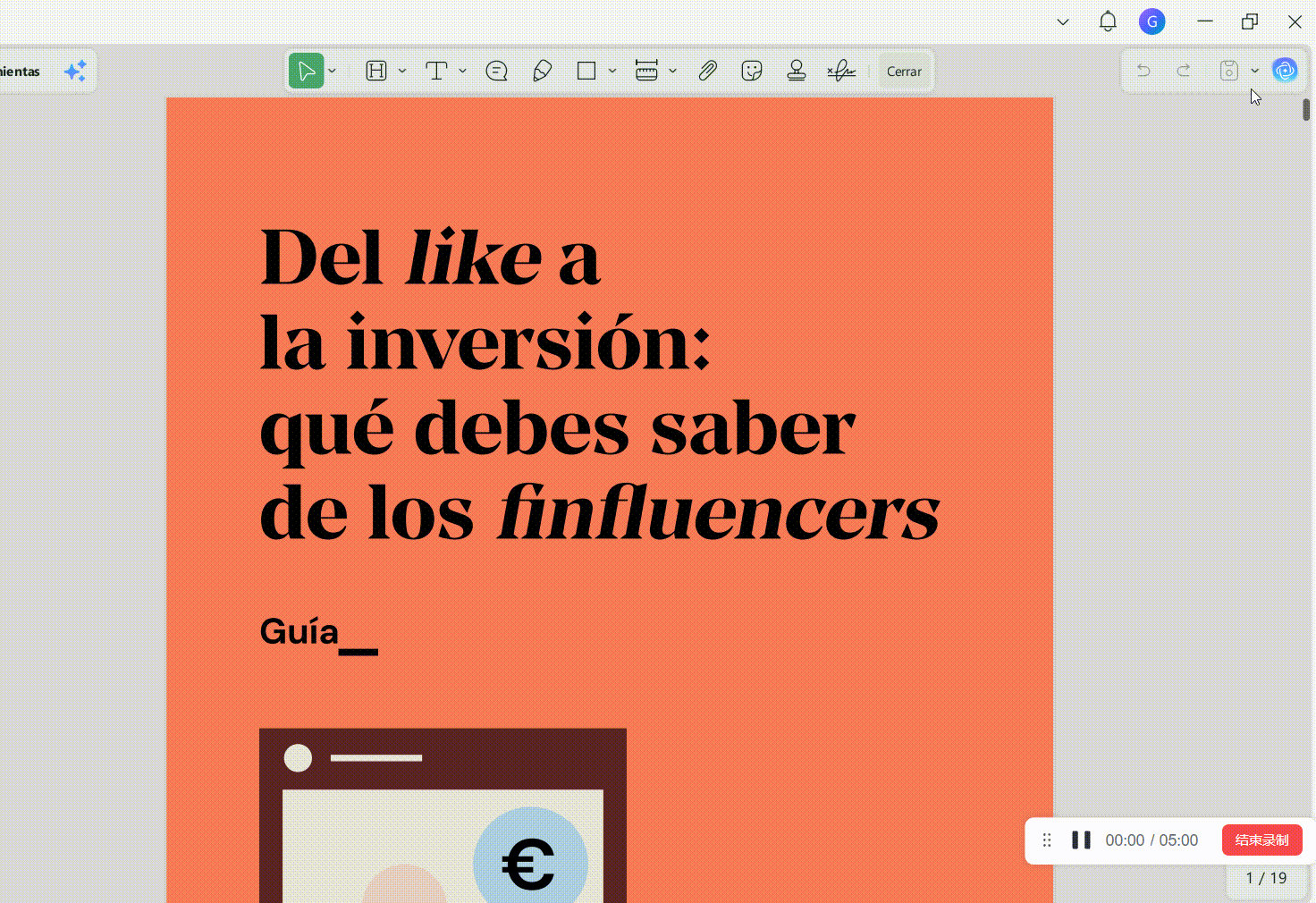Select the highlight text tool
The image size is (1316, 903).
376,71
